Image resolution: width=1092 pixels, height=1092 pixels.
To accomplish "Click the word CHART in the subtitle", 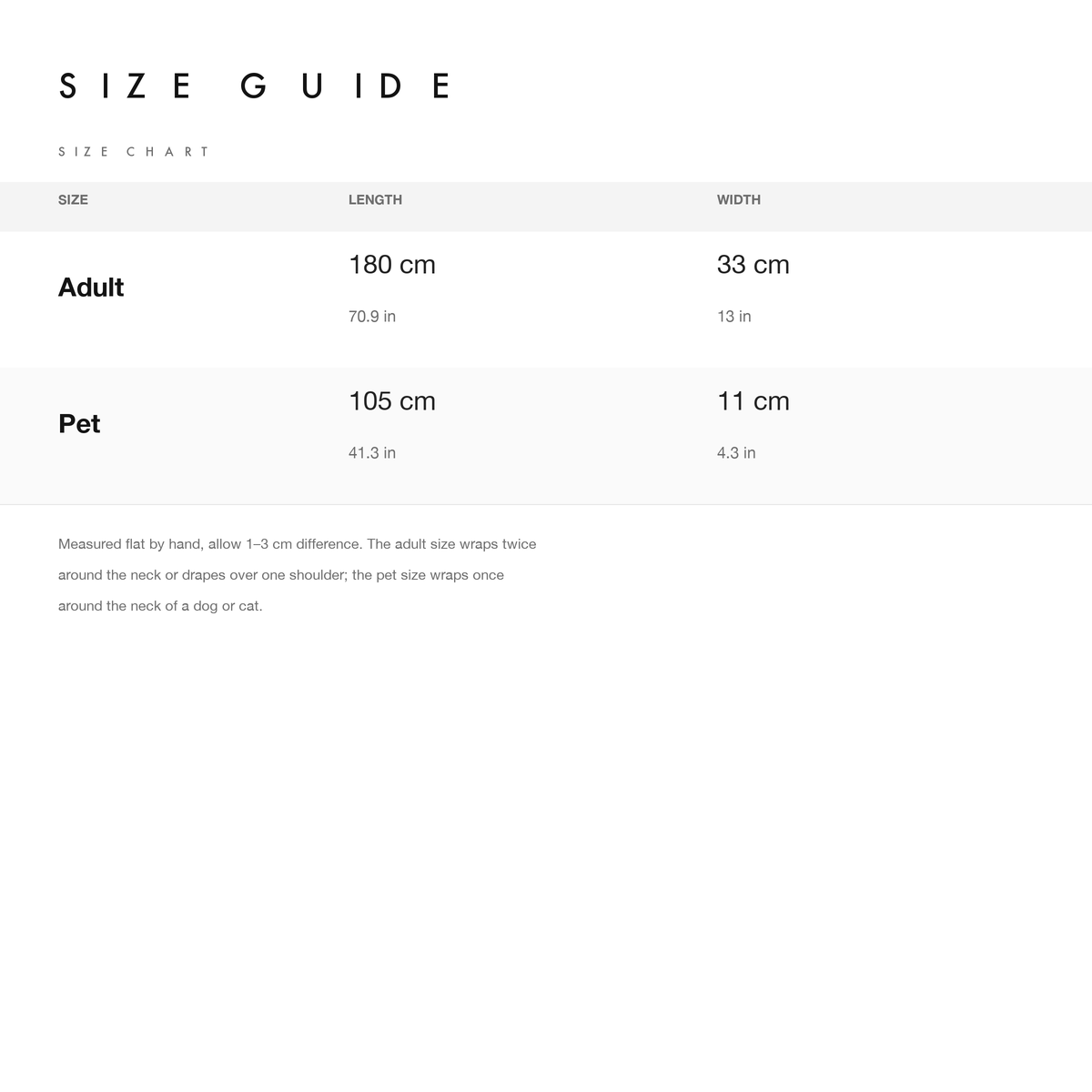I will pos(167,152).
